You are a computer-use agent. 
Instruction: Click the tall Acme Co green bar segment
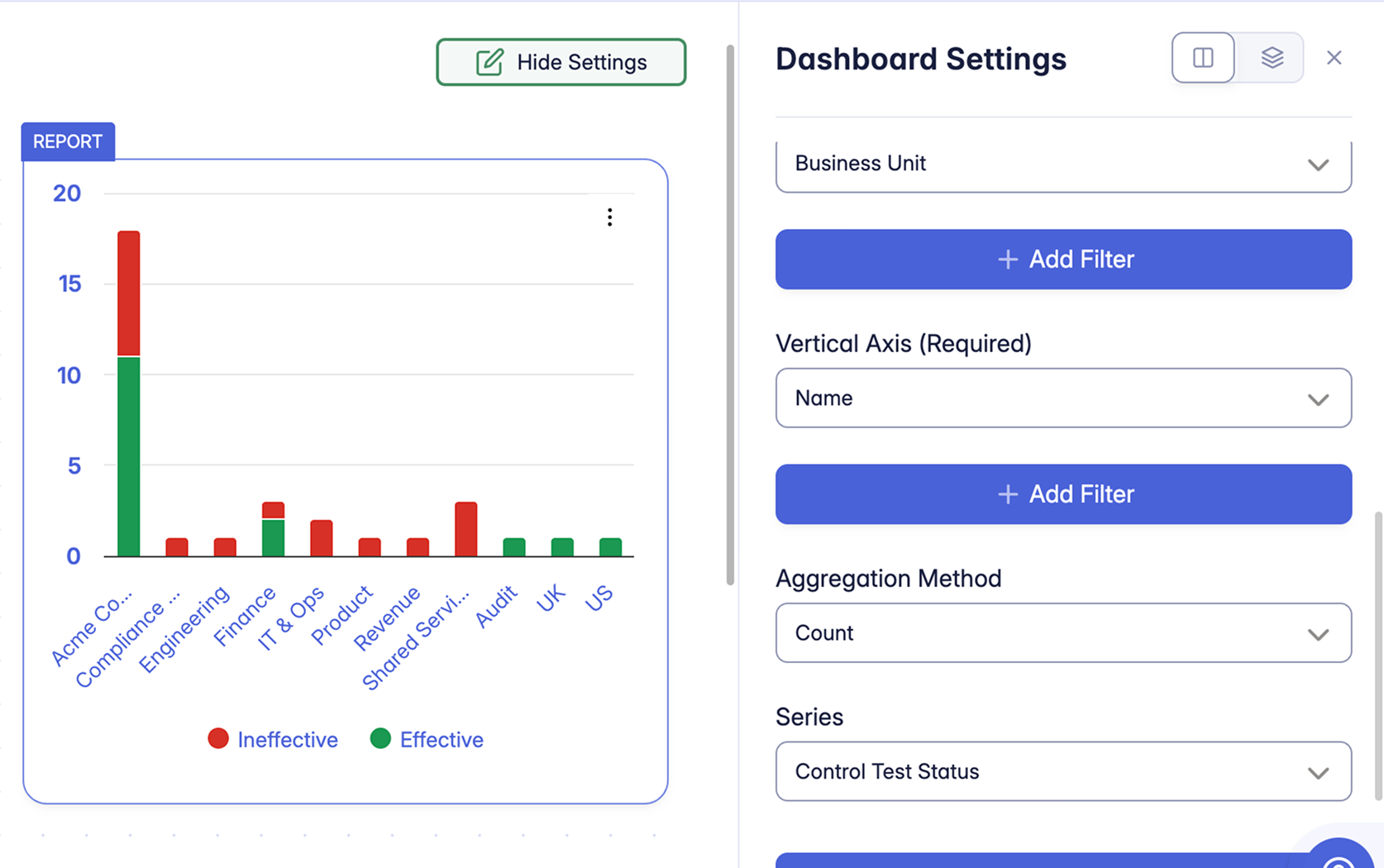[x=129, y=455]
